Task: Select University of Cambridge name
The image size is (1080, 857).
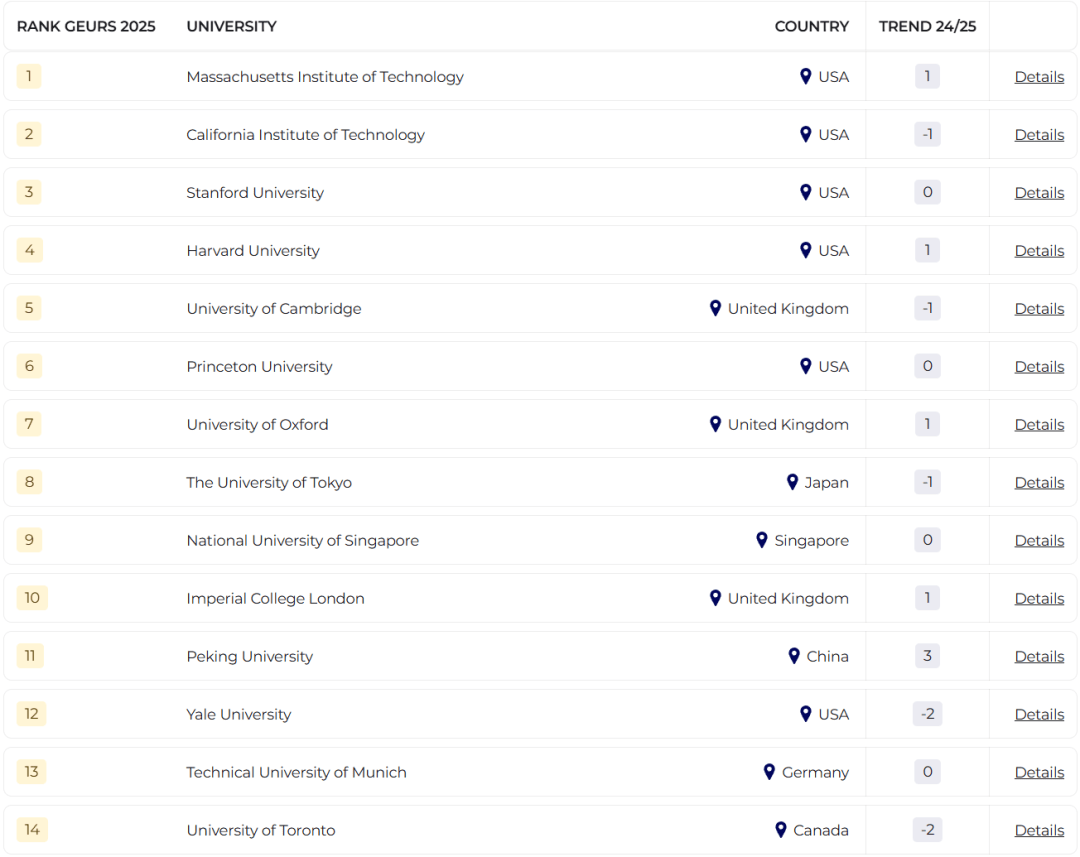Action: 274,309
